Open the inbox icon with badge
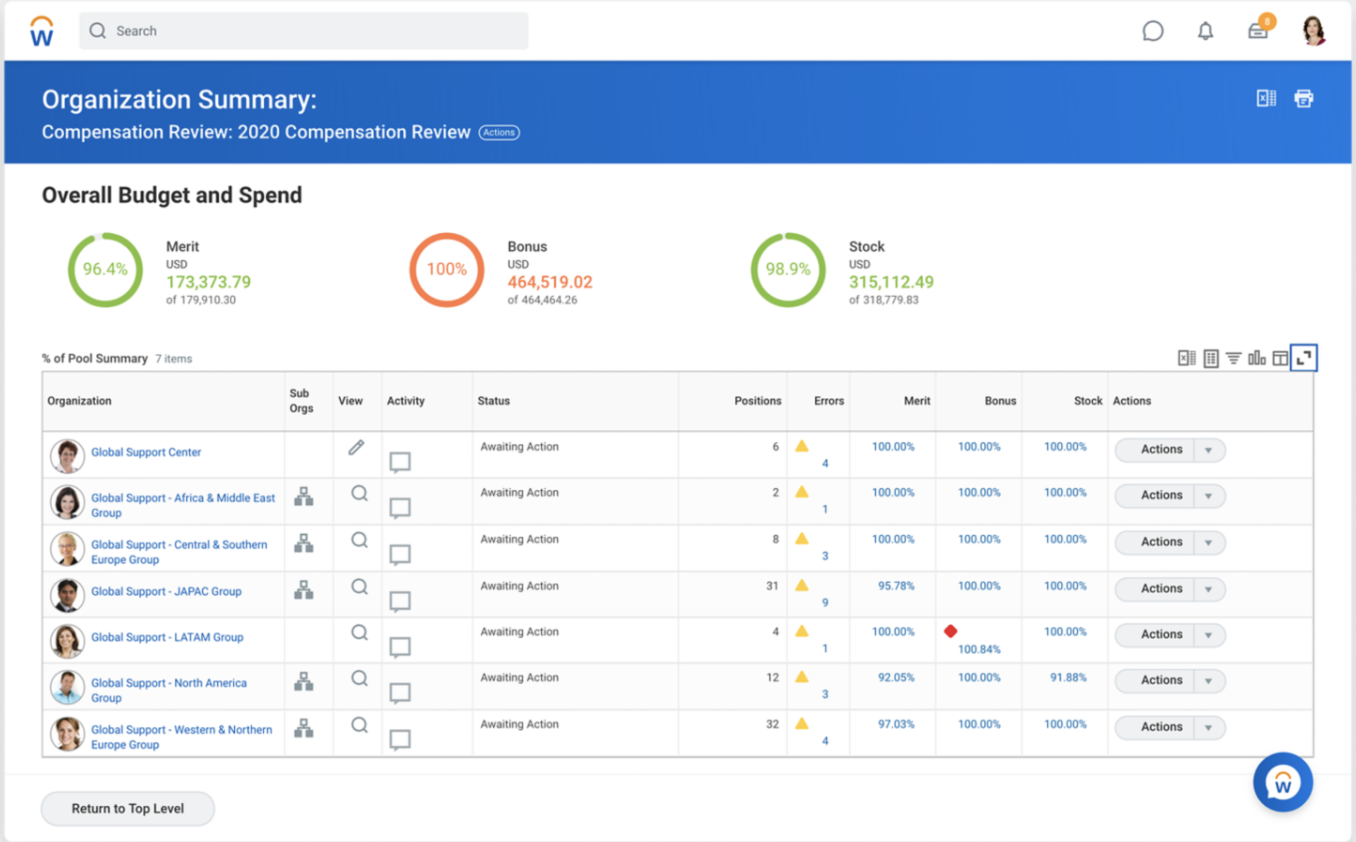Image resolution: width=1356 pixels, height=842 pixels. [1258, 31]
